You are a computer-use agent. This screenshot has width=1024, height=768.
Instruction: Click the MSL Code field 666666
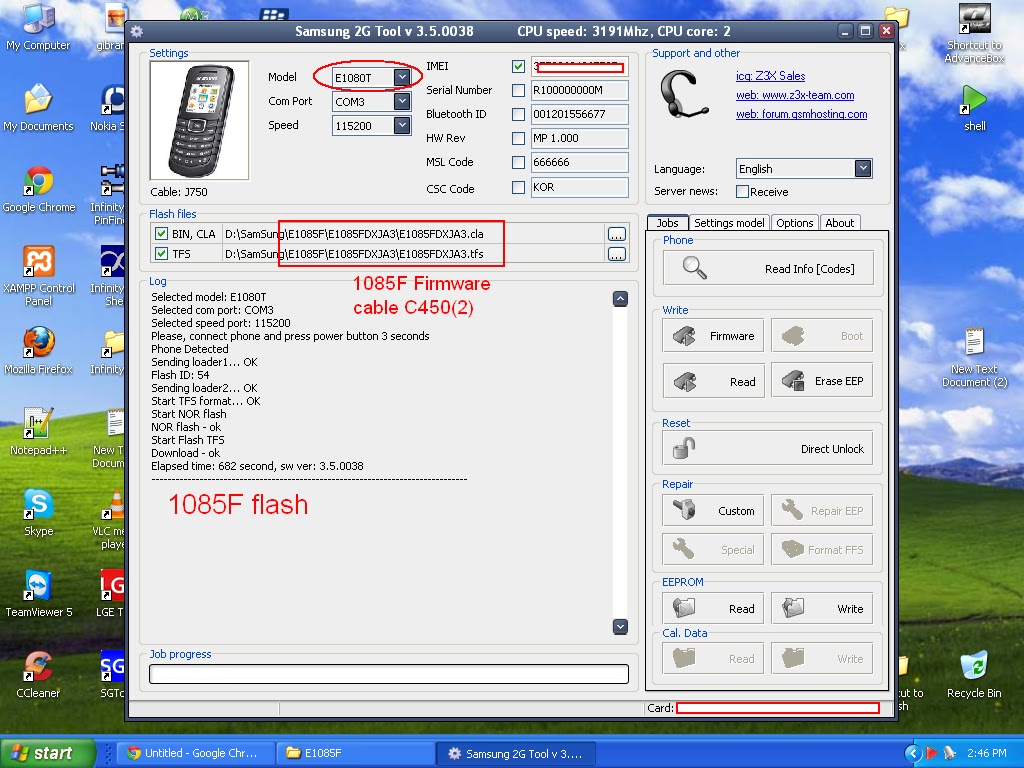(579, 162)
